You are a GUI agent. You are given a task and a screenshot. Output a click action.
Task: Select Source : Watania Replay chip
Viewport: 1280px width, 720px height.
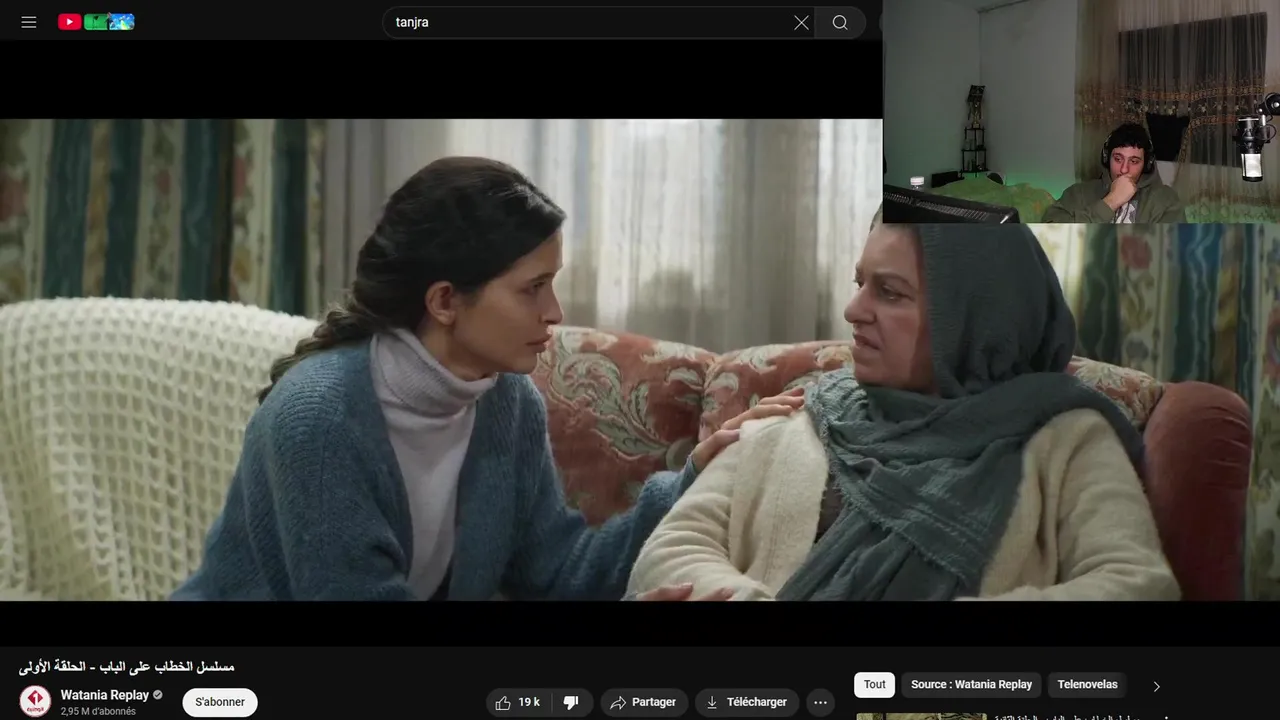point(971,685)
